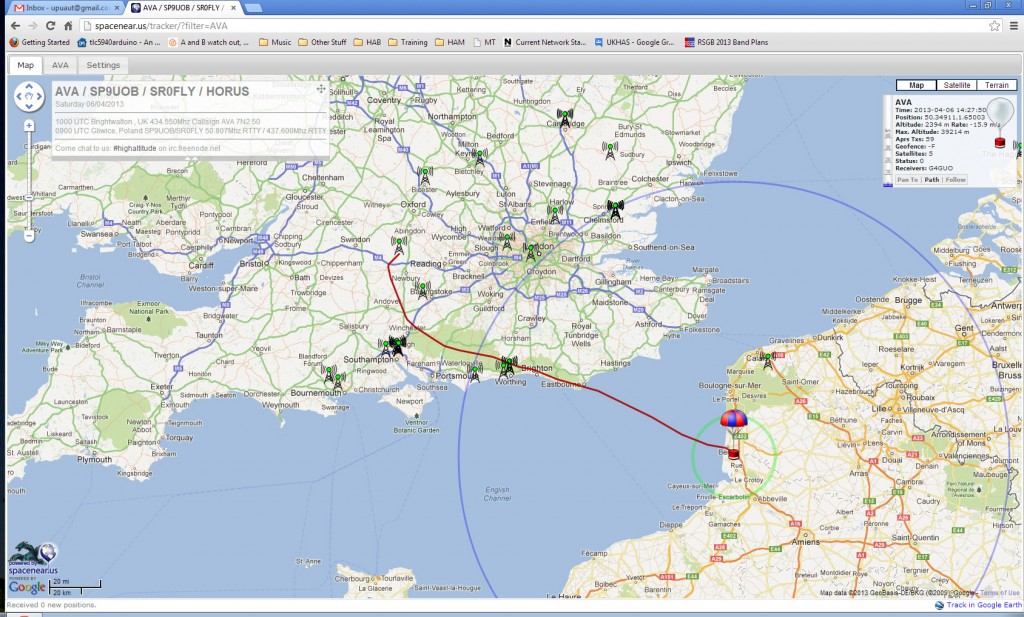This screenshot has width=1024, height=617.
Task: Open the RSGB 2013 Band Plans bookmark
Action: (726, 42)
